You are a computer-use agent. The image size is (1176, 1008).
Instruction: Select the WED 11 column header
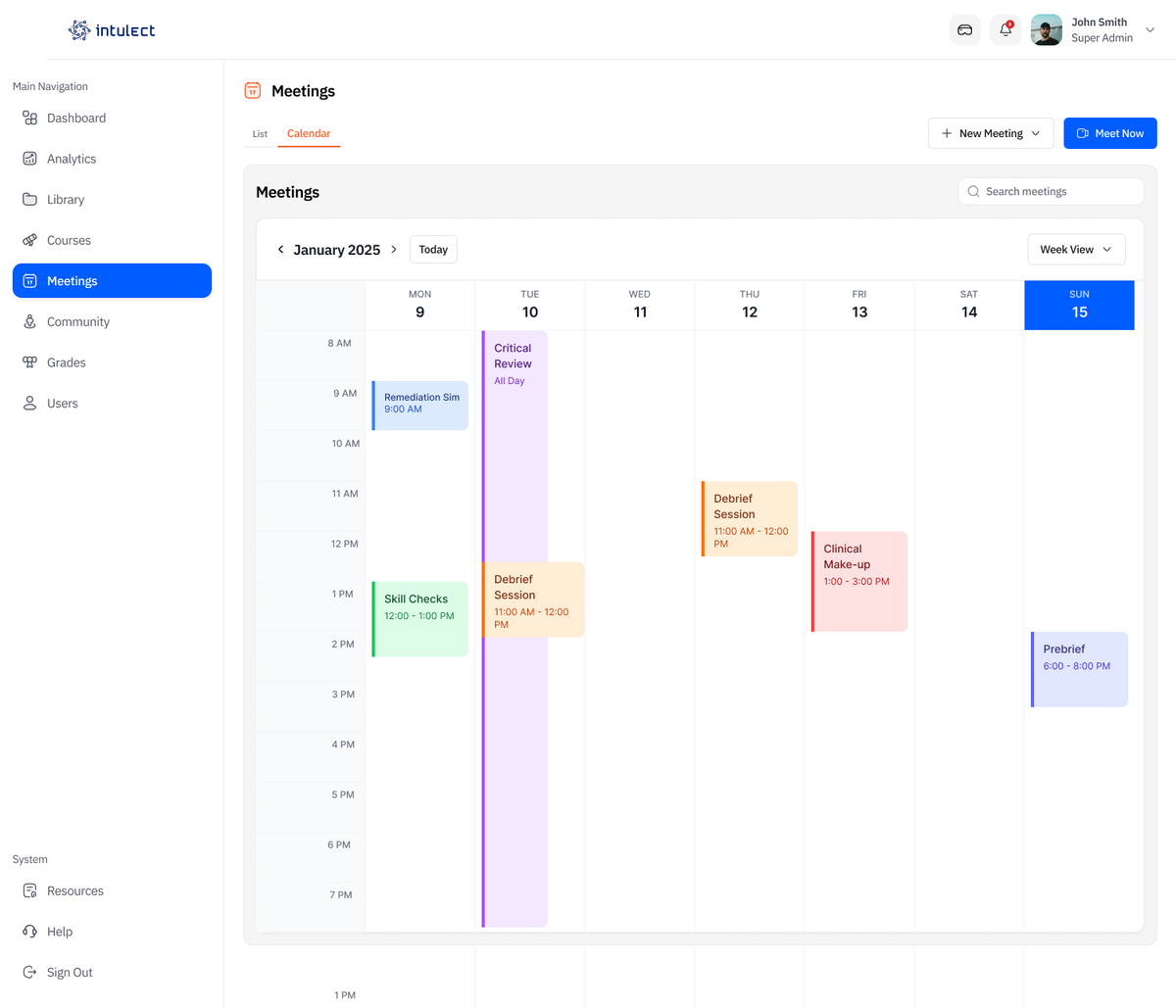(640, 305)
